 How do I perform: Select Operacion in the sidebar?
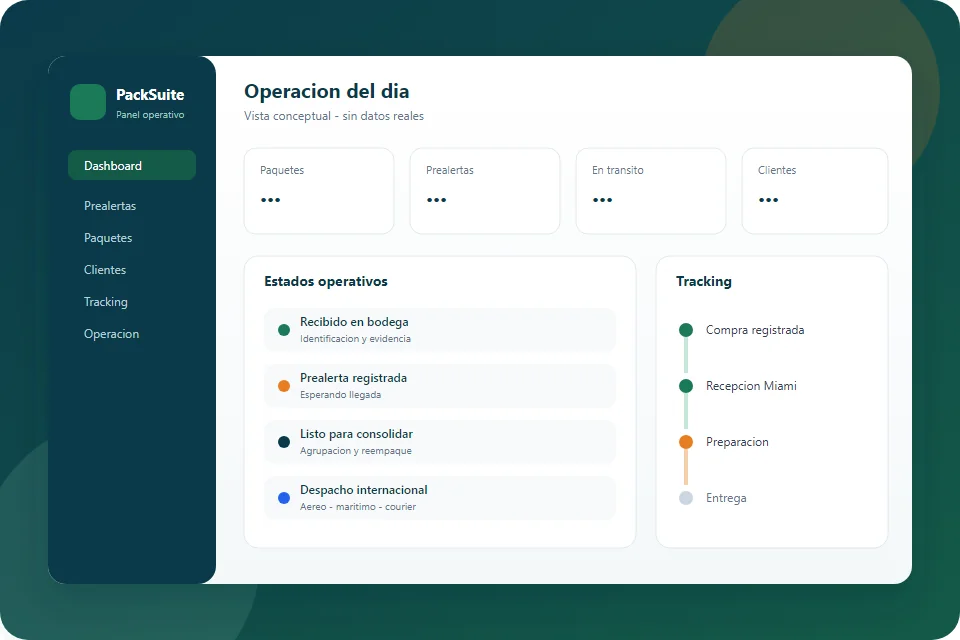pyautogui.click(x=111, y=334)
